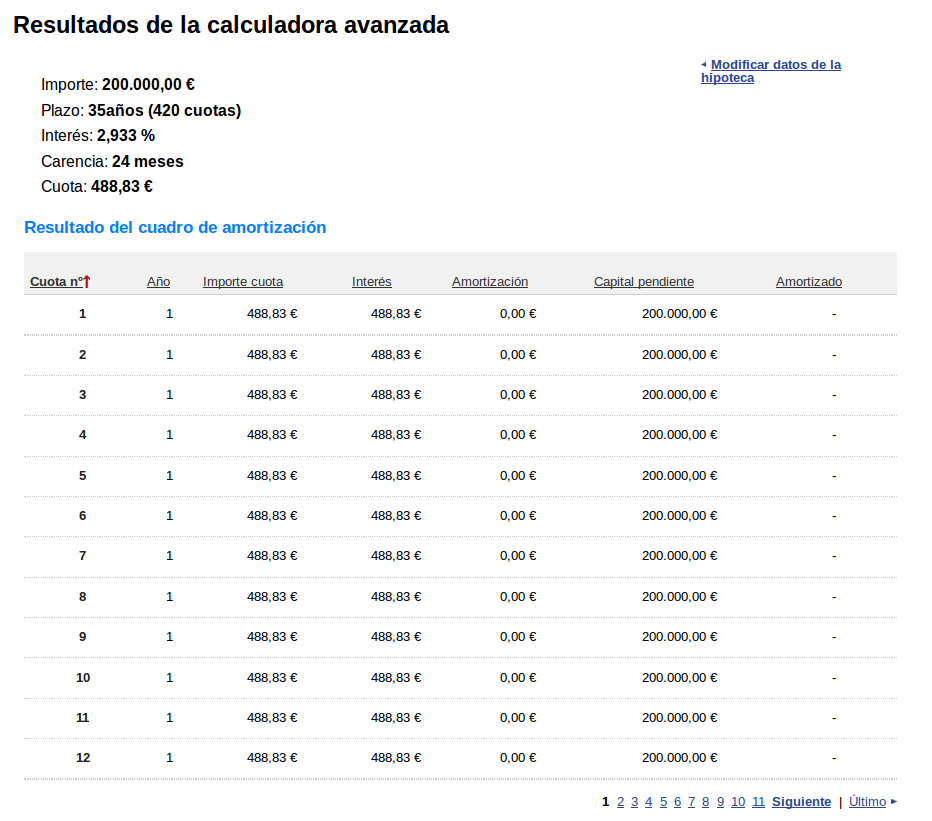Open page 5 of amortization table
The height and width of the screenshot is (821, 932).
(x=663, y=802)
